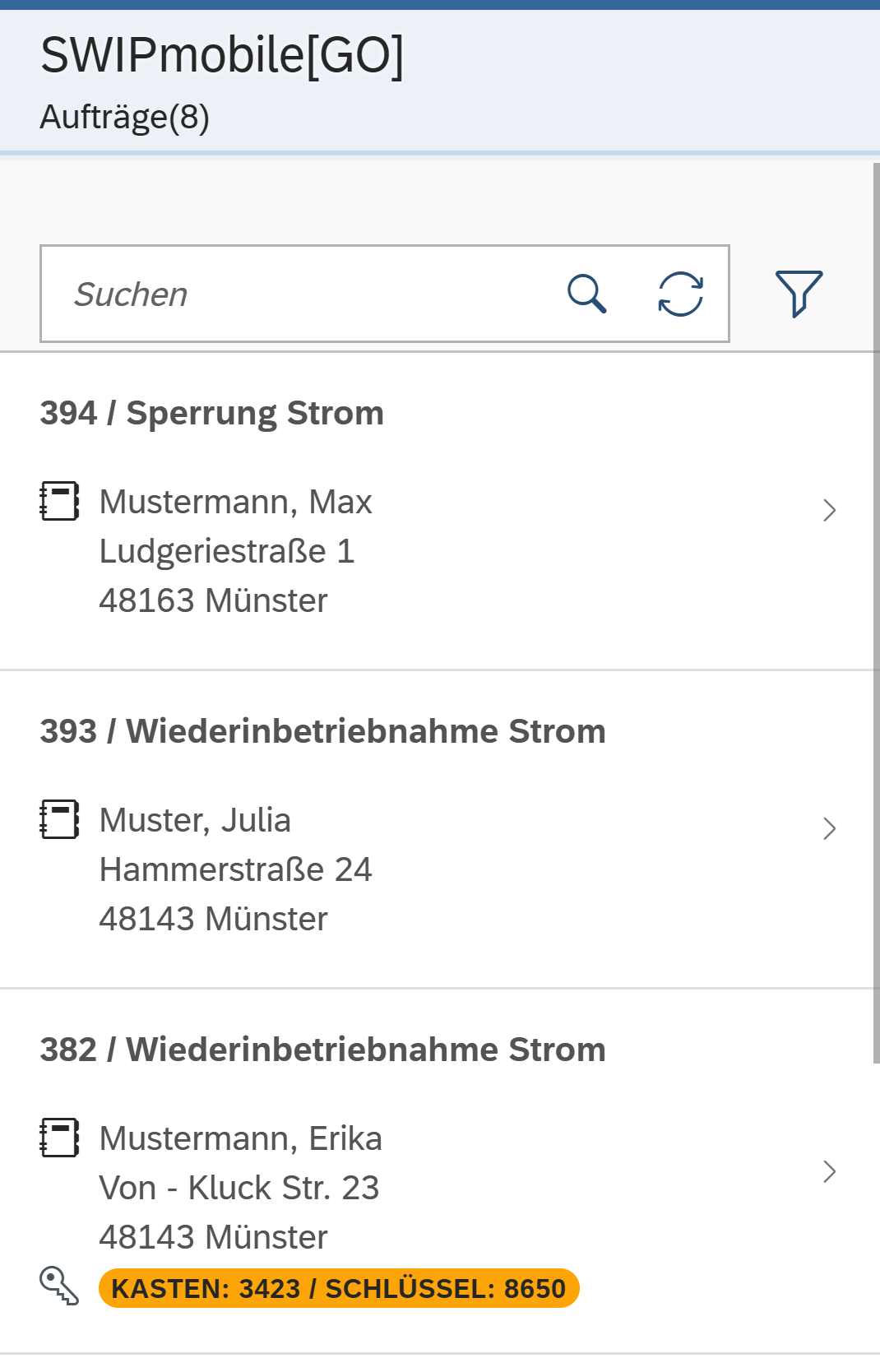The height and width of the screenshot is (1372, 880).
Task: Click notebook icon beside Mustermann, Max
Action: (x=59, y=501)
